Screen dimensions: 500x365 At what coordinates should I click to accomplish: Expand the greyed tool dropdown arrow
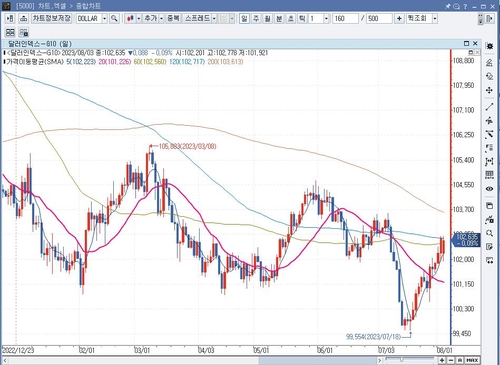232,18
